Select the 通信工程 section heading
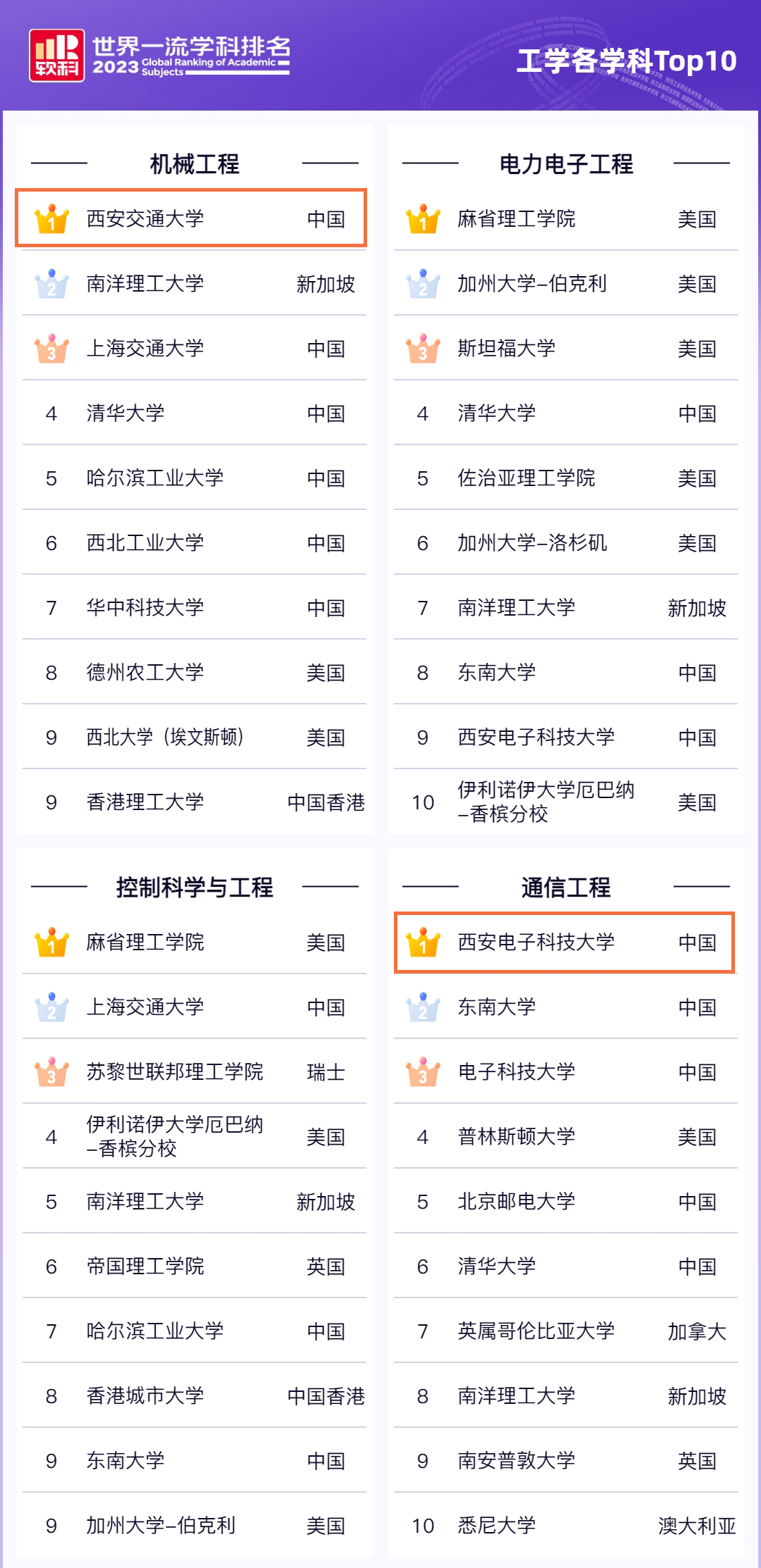Viewport: 761px width, 1568px height. [x=566, y=887]
